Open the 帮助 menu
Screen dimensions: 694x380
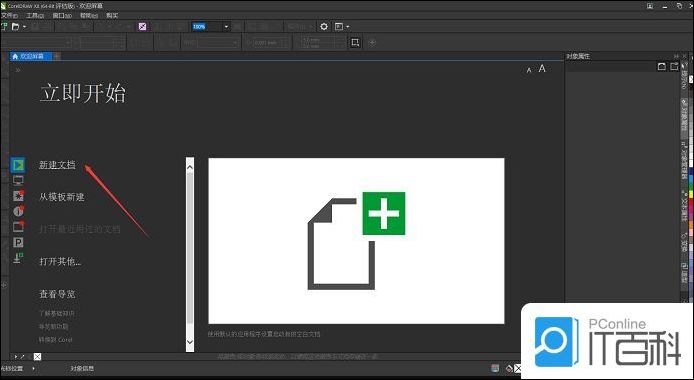pyautogui.click(x=89, y=15)
